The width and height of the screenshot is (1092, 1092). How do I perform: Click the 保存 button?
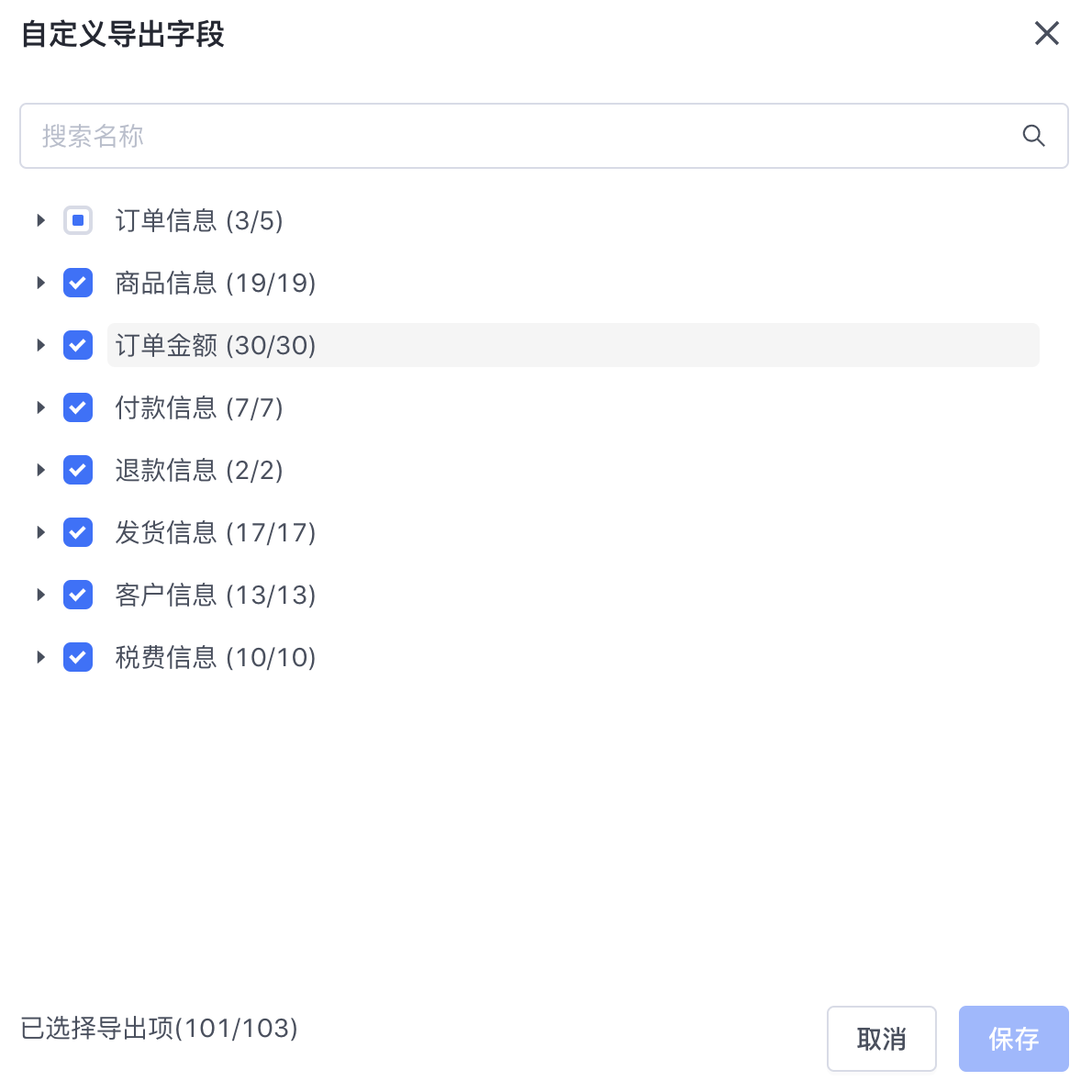point(1014,1039)
